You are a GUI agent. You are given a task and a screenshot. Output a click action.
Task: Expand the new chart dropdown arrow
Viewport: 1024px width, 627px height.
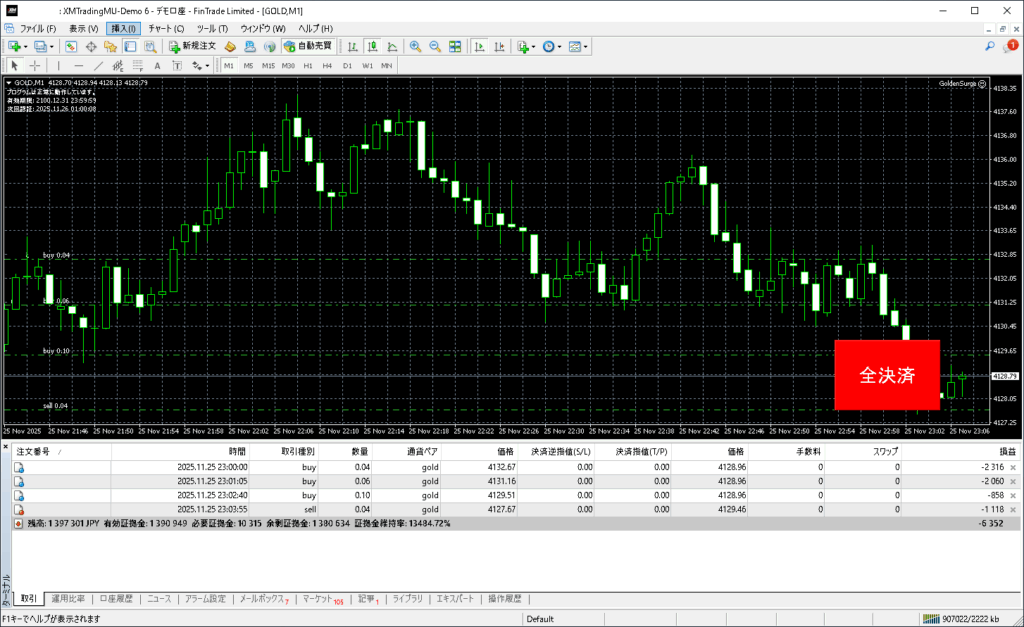coord(25,47)
